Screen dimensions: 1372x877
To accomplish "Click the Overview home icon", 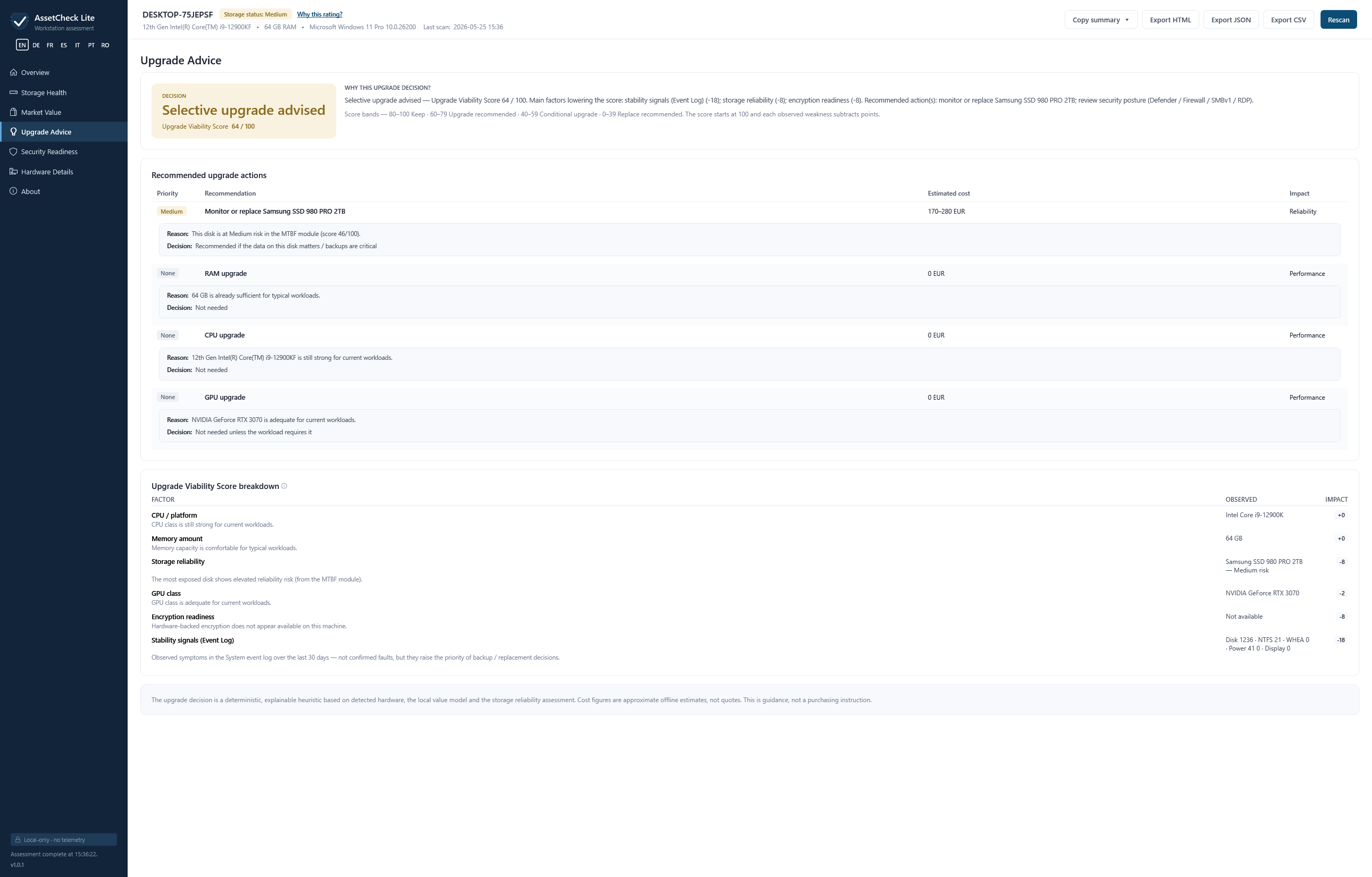I will click(x=14, y=72).
